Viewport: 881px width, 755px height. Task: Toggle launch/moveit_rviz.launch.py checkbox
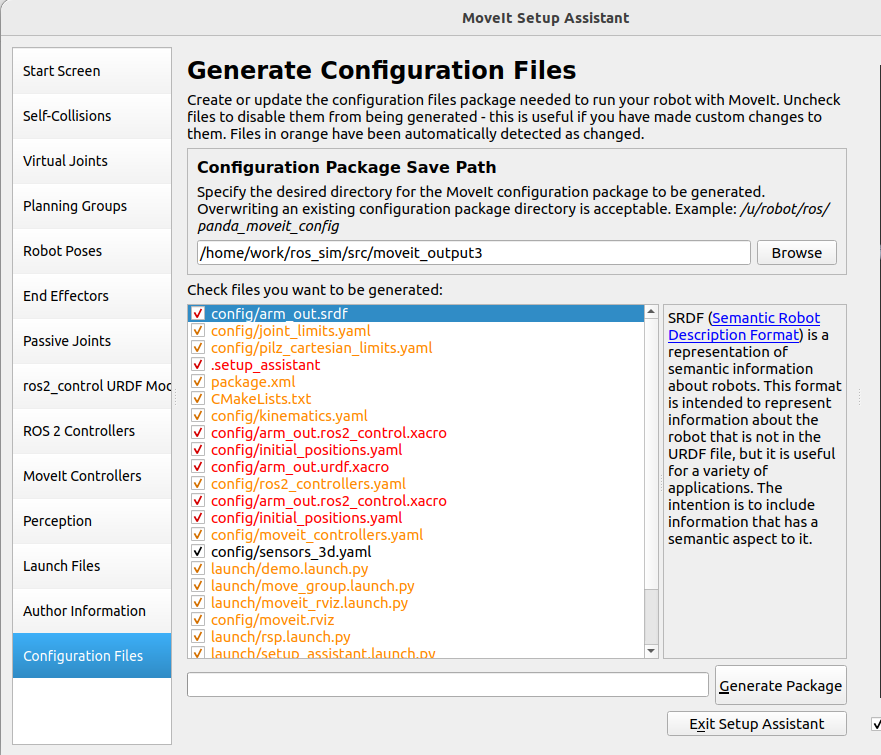tap(198, 602)
